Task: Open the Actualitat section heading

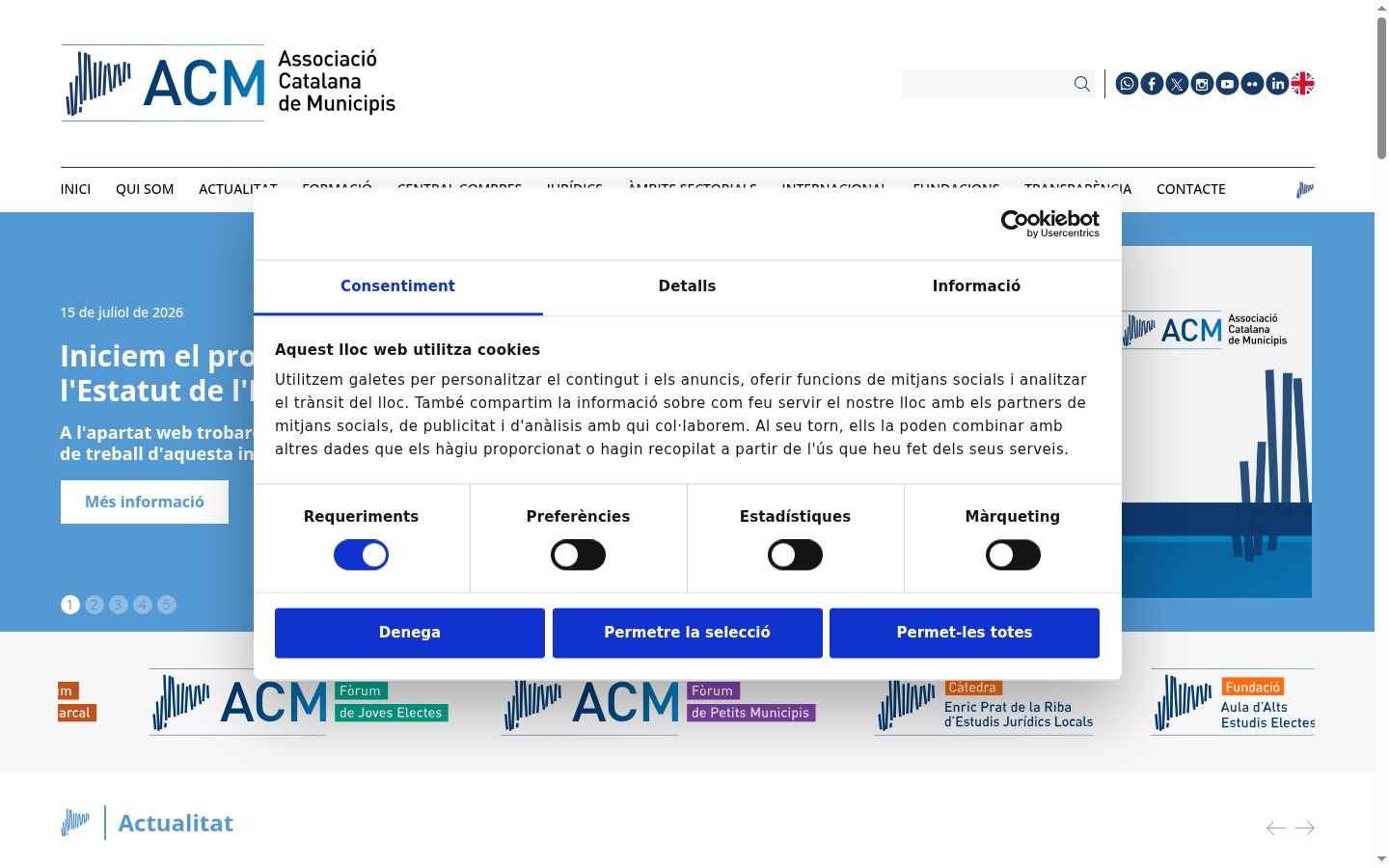Action: click(x=176, y=823)
